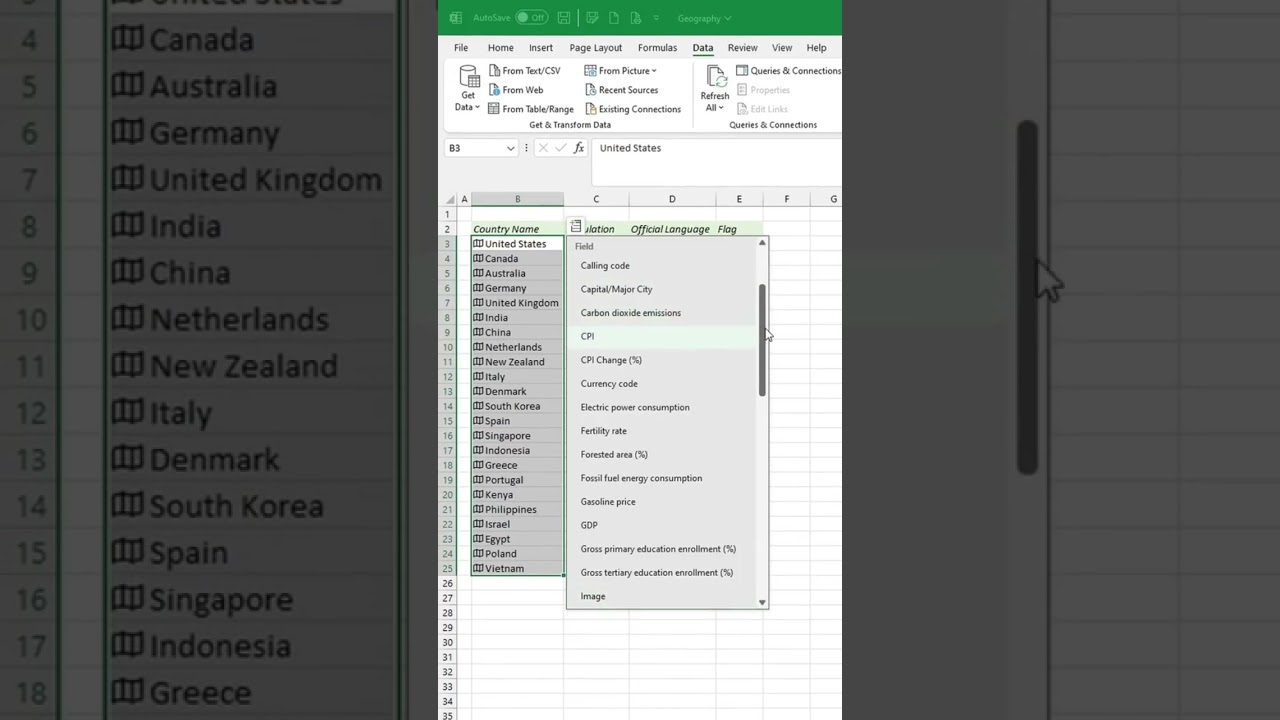Open the Name Box dropdown arrow
The image size is (1280, 720).
click(510, 148)
